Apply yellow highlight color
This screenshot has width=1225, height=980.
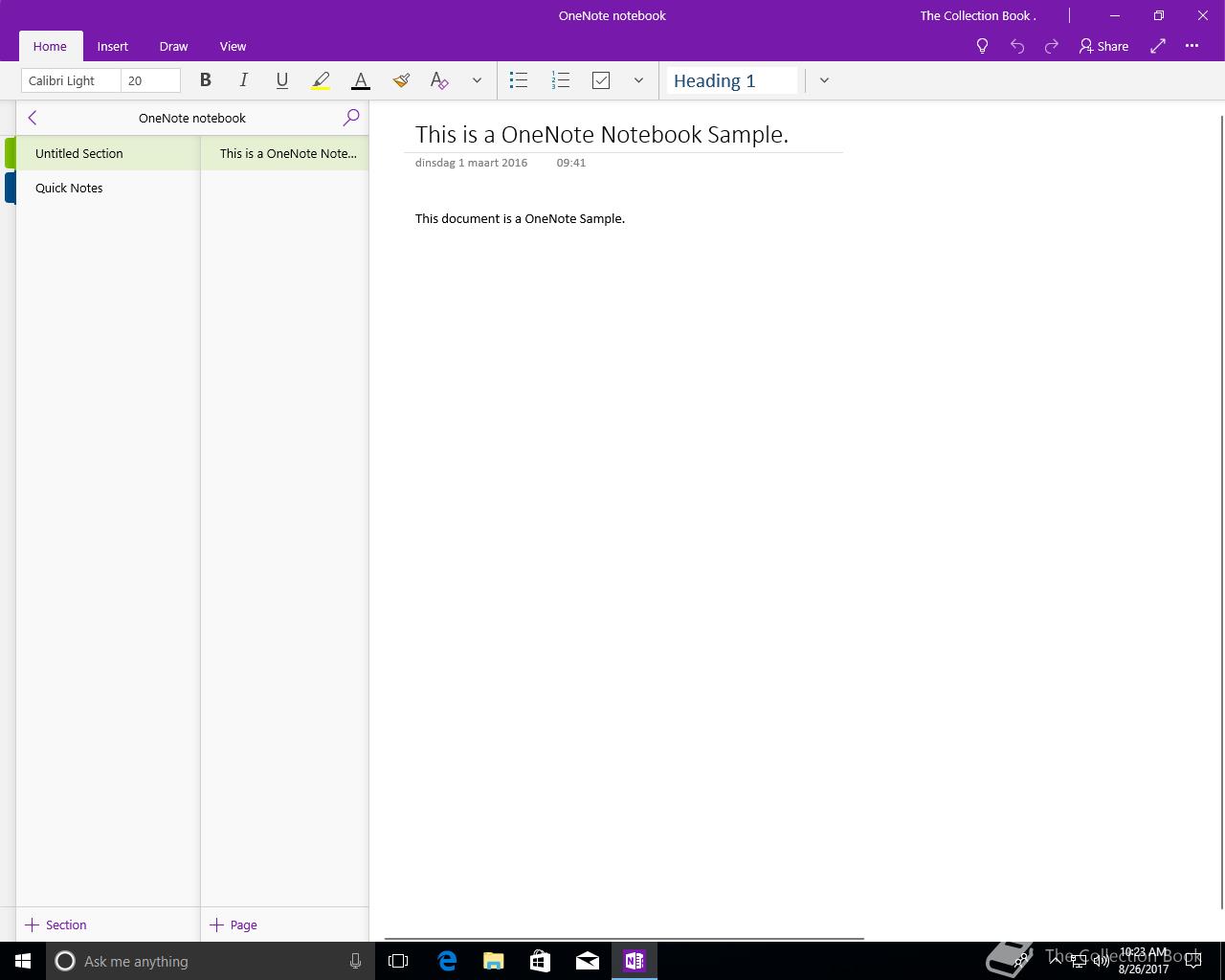(321, 80)
